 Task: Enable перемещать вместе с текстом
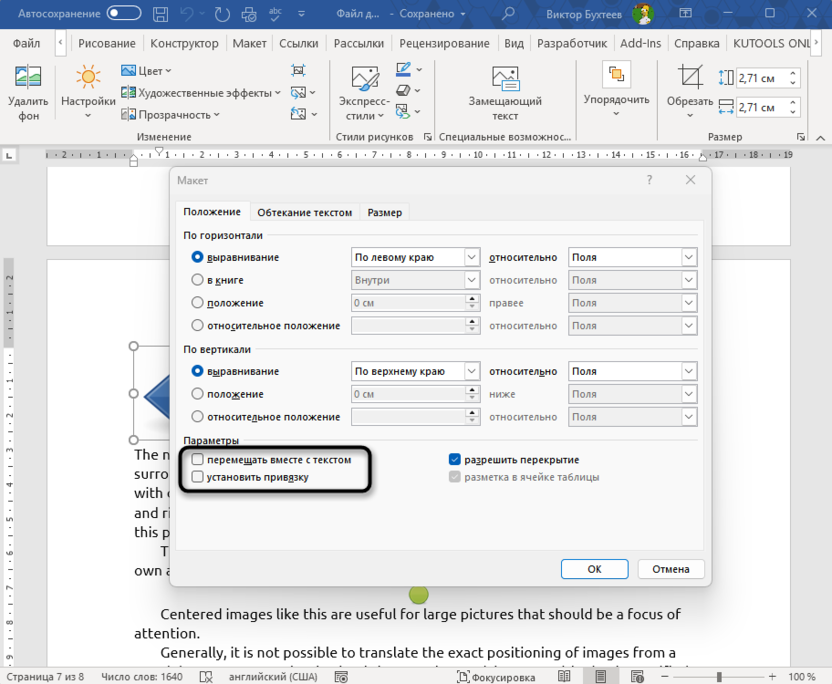coord(197,459)
